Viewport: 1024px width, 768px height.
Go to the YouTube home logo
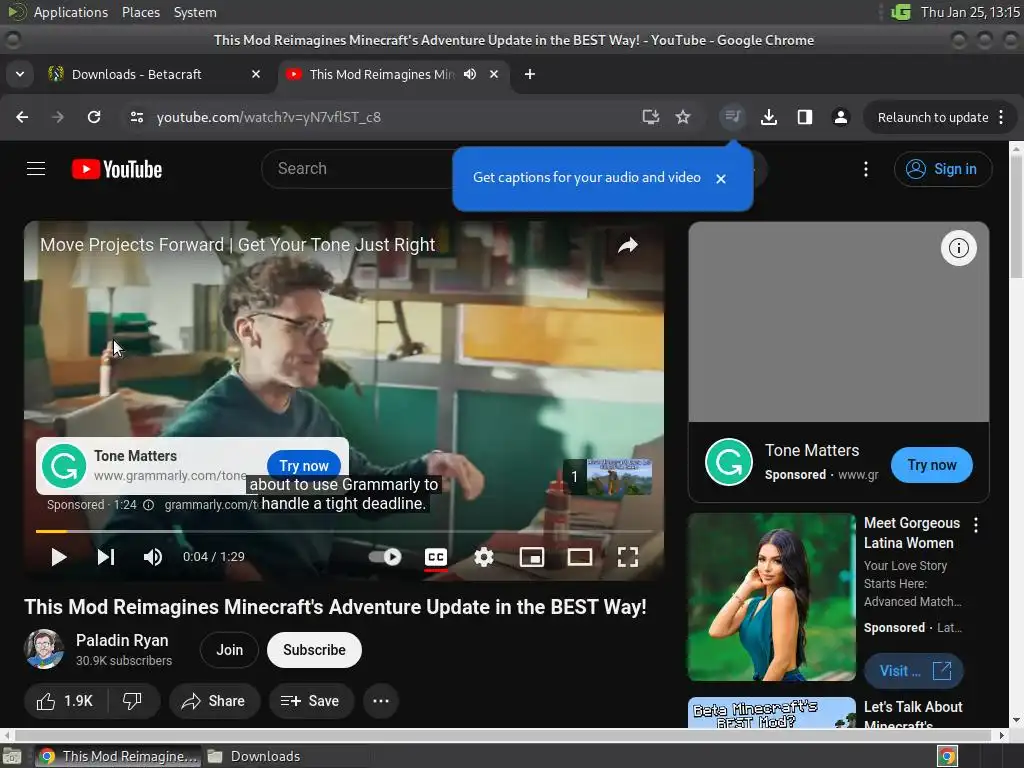(117, 169)
